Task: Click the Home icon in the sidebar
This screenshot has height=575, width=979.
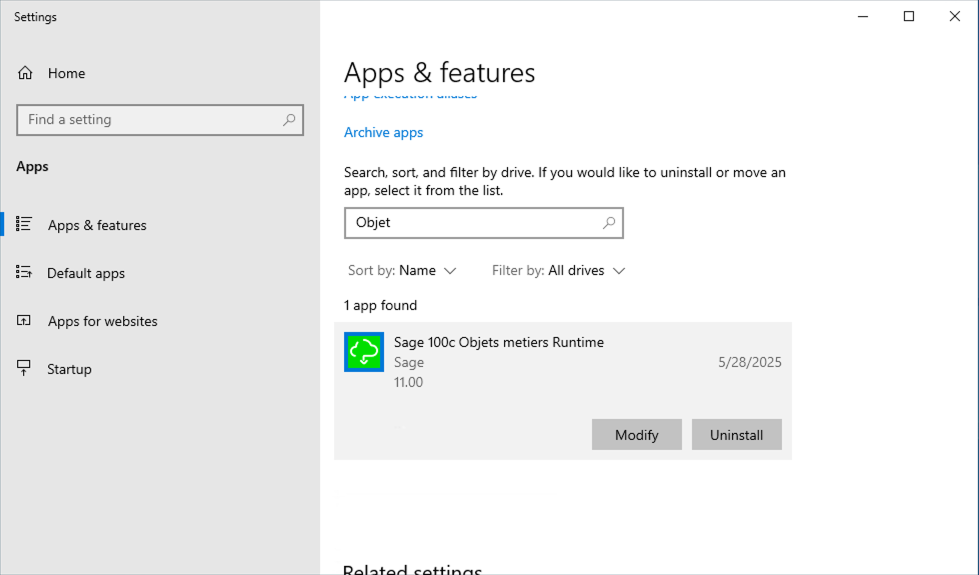Action: tap(25, 73)
